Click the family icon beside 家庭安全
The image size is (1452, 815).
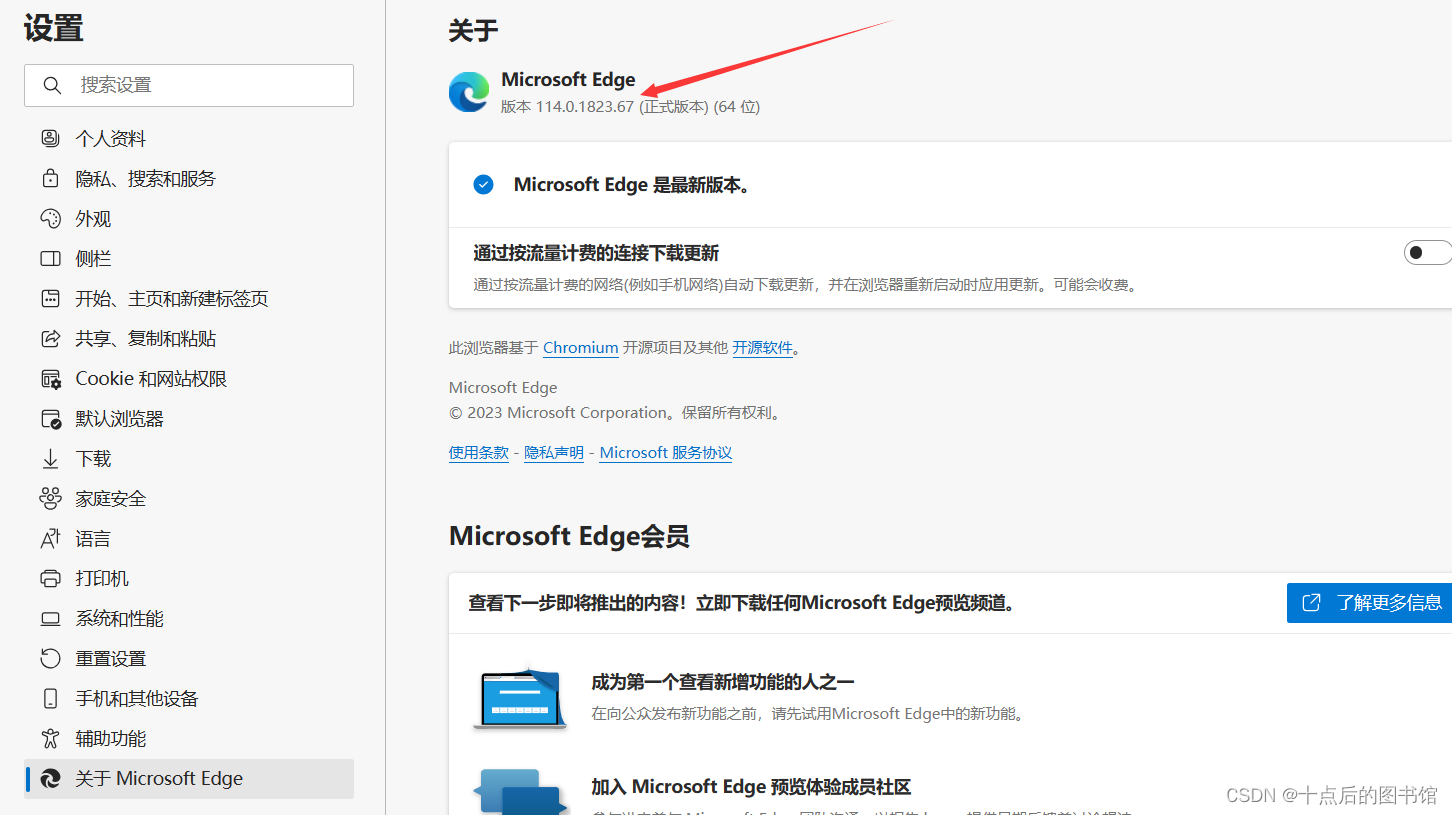[50, 498]
